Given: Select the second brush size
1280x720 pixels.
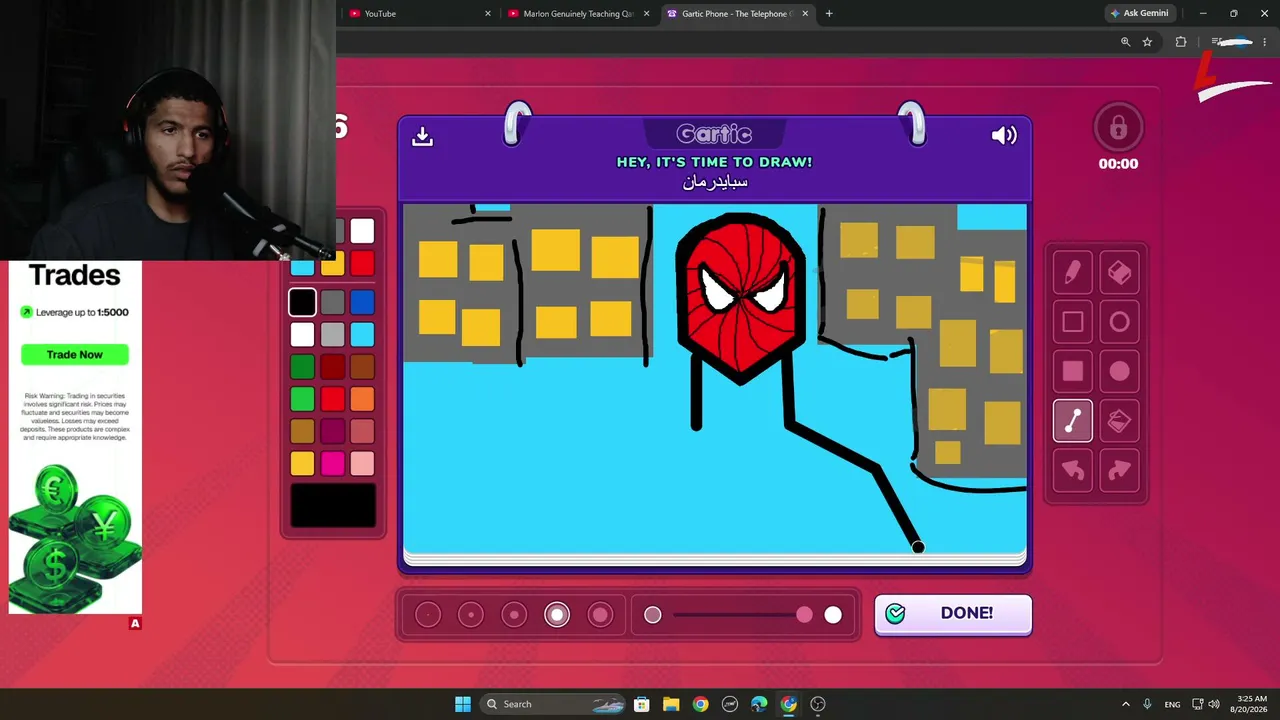Looking at the screenshot, I should click(x=471, y=615).
